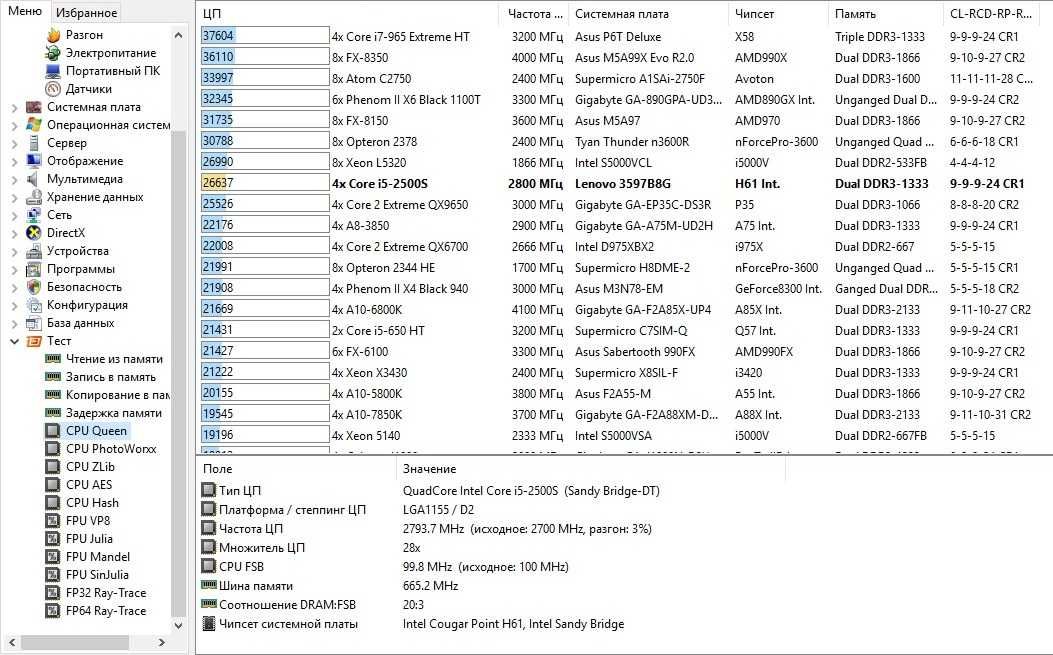Open the CPU Hash benchmark
Screen dimensions: 1053x655
tap(92, 503)
